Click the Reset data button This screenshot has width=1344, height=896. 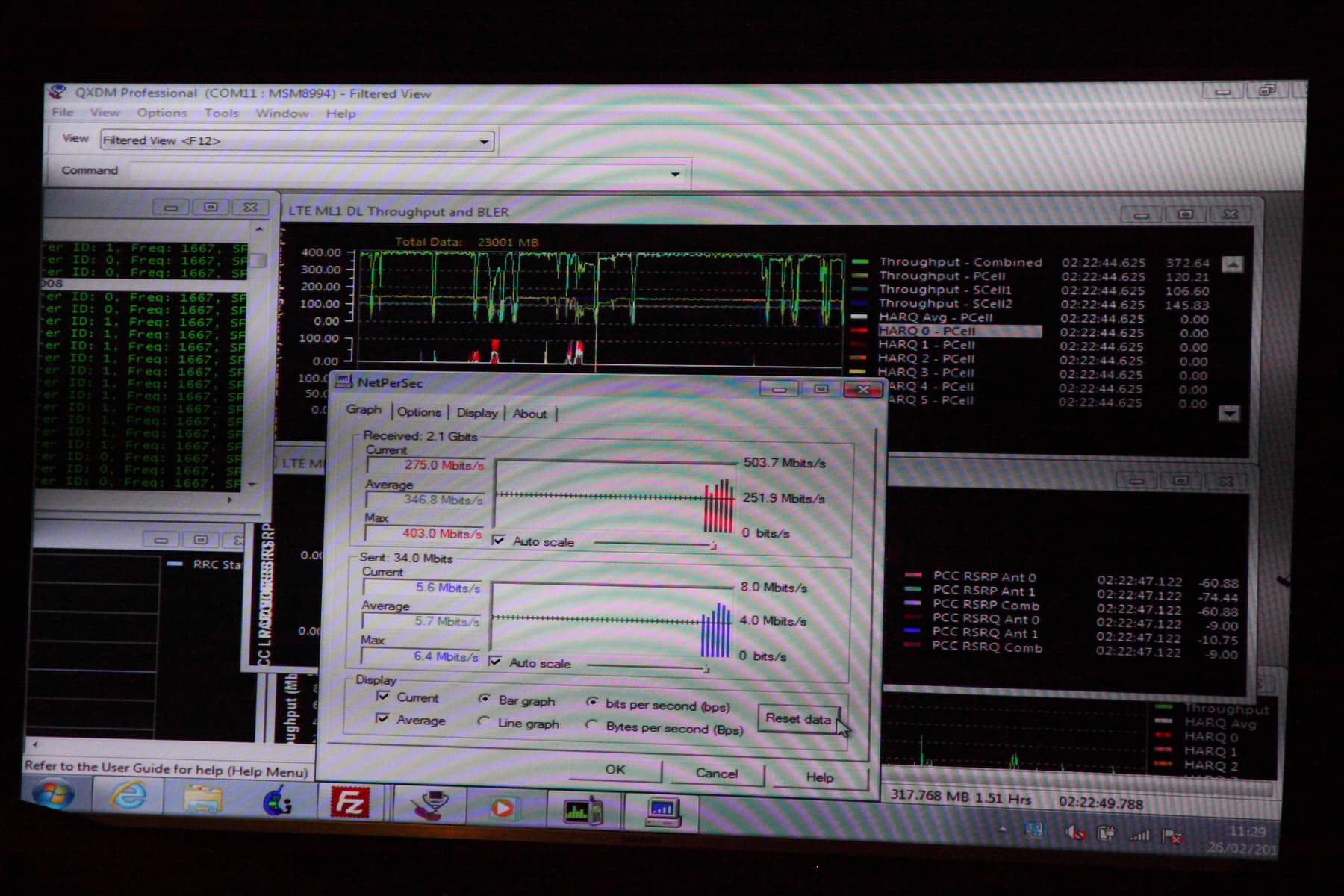[798, 718]
